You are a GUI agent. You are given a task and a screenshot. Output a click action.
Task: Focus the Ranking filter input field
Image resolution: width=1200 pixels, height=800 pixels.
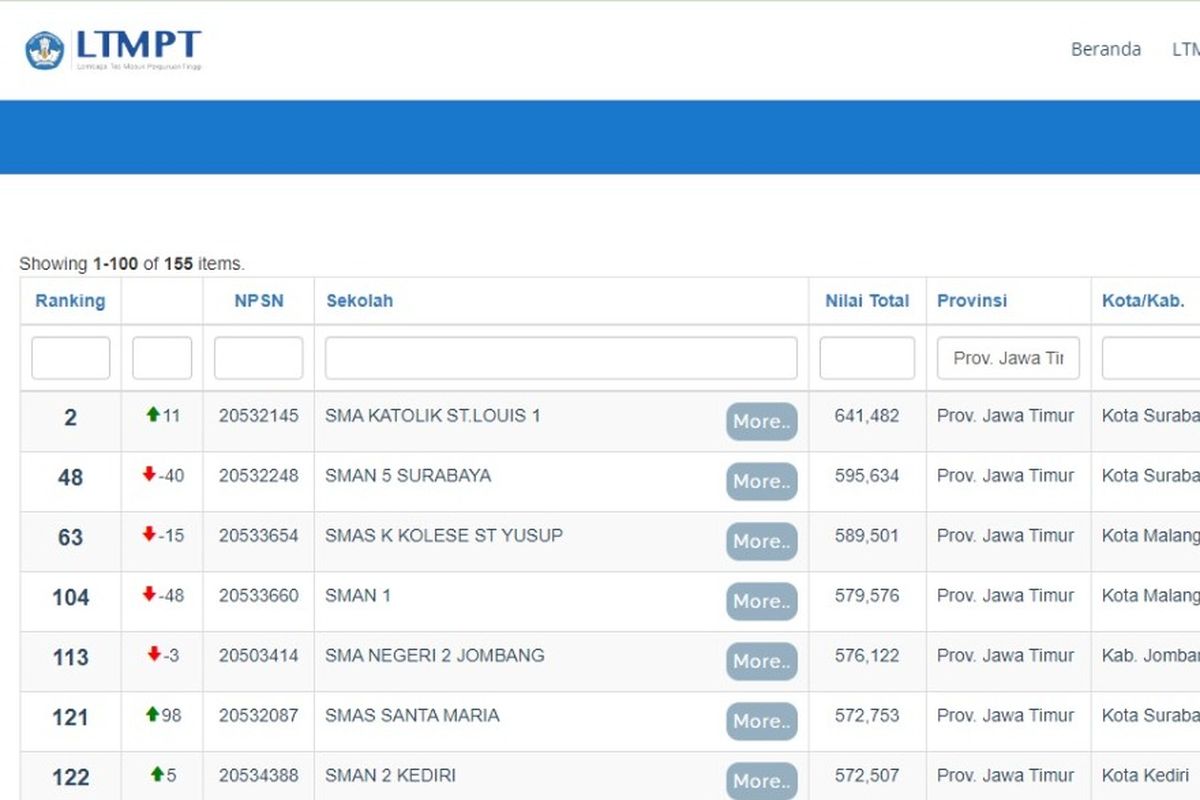(x=70, y=358)
